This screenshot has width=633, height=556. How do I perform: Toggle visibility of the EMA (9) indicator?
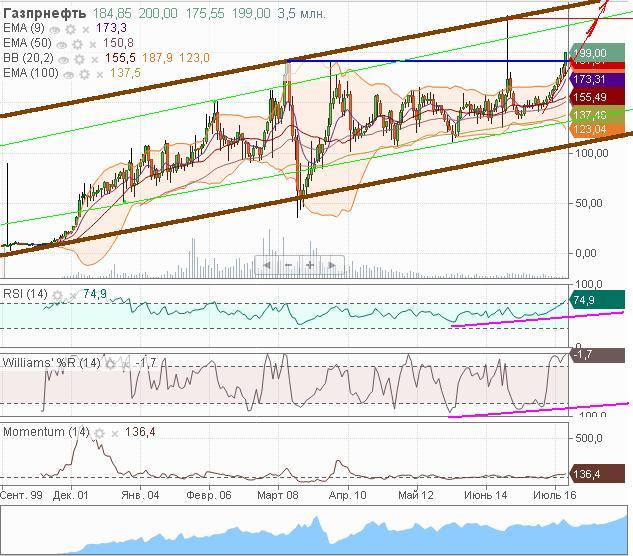point(54,29)
